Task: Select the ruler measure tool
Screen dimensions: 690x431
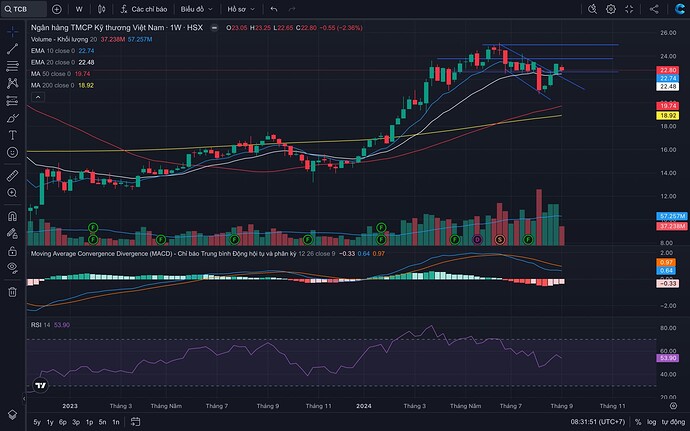Action: click(12, 176)
